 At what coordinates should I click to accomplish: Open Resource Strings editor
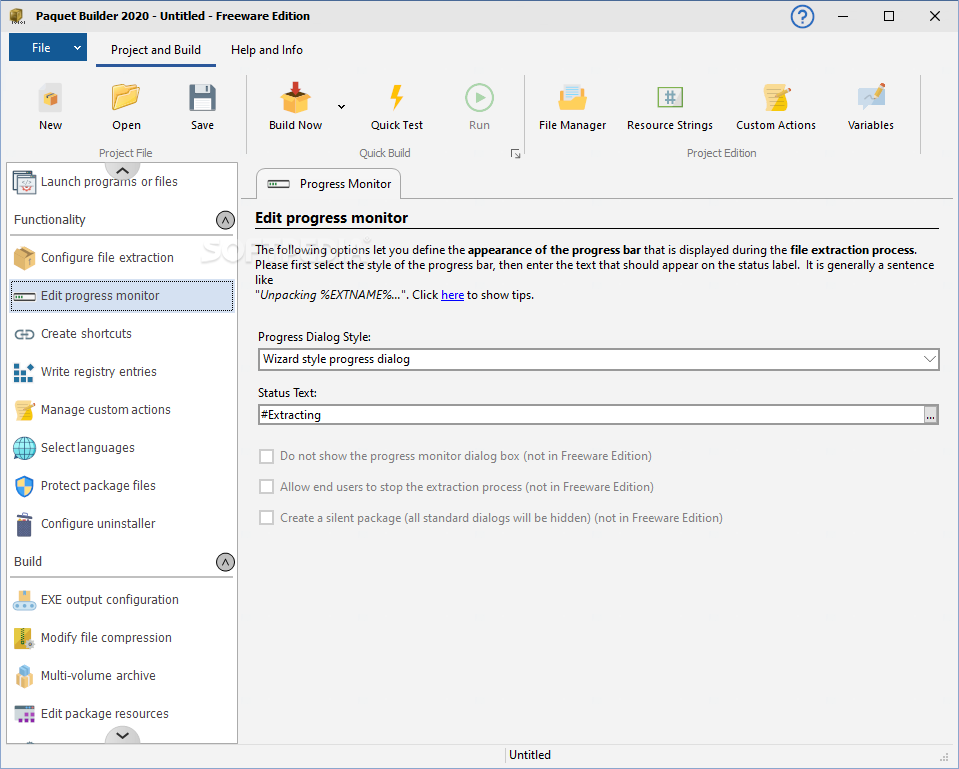pyautogui.click(x=670, y=108)
